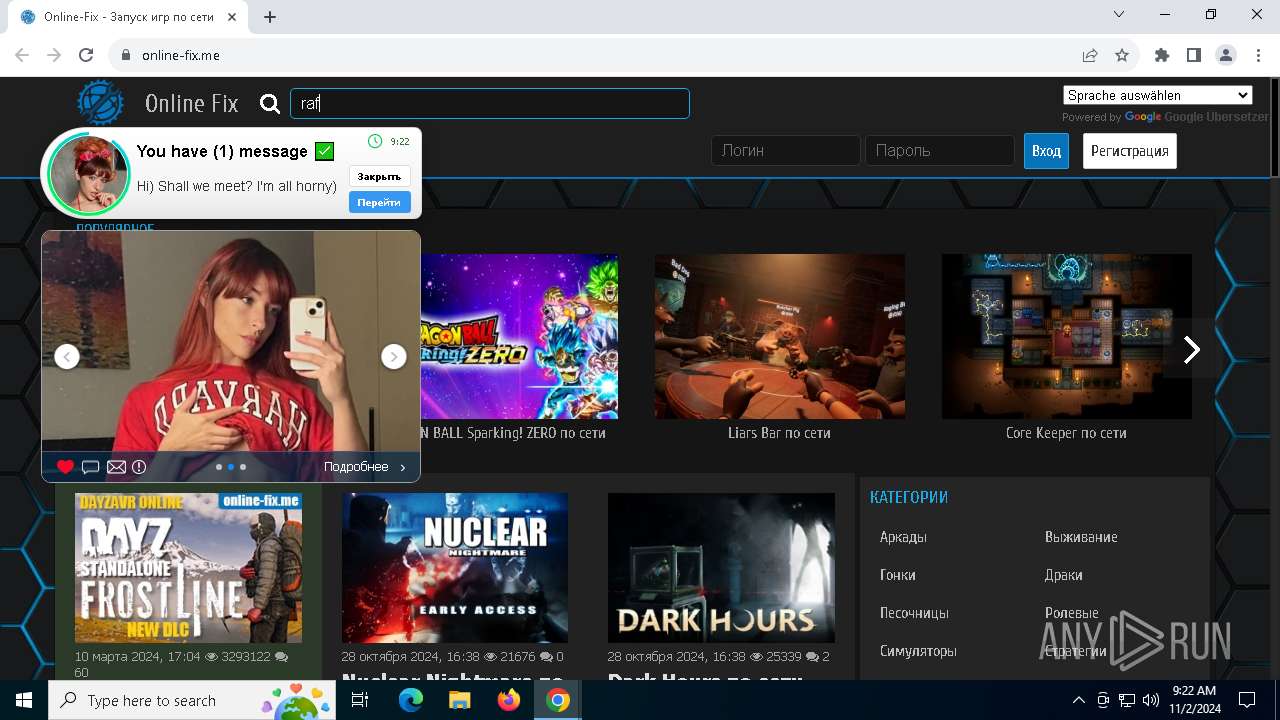Open the Nuclear Nightmare post thumbnail
This screenshot has width=1280, height=720.
click(455, 567)
